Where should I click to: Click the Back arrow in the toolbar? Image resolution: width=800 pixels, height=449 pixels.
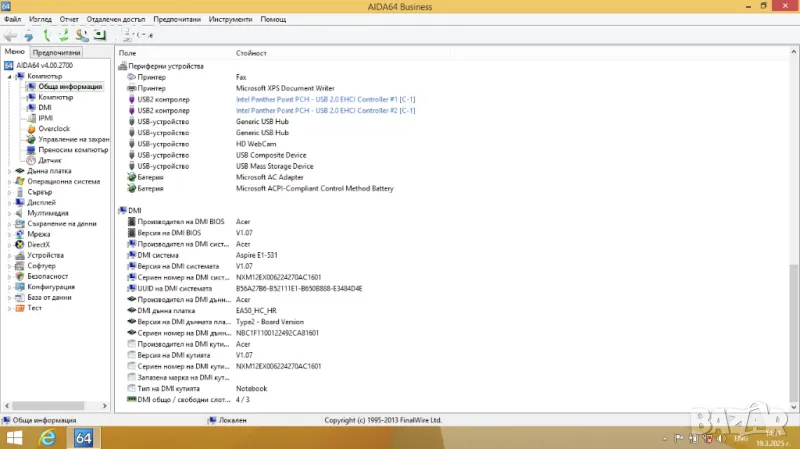(10, 35)
